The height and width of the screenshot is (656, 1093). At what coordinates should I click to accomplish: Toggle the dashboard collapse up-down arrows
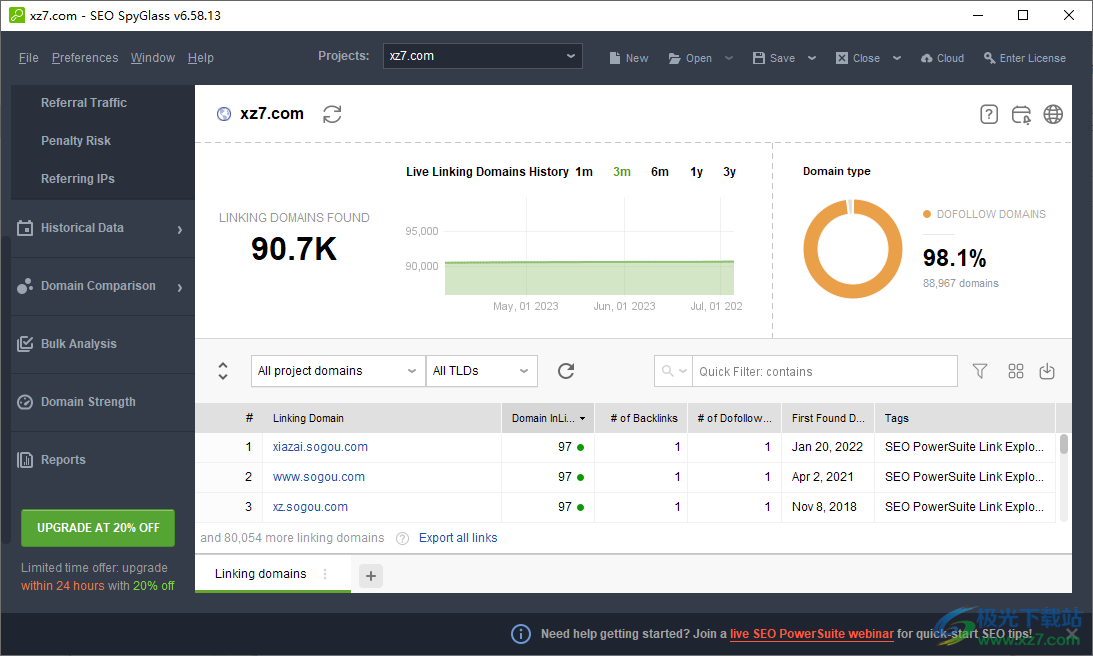223,371
